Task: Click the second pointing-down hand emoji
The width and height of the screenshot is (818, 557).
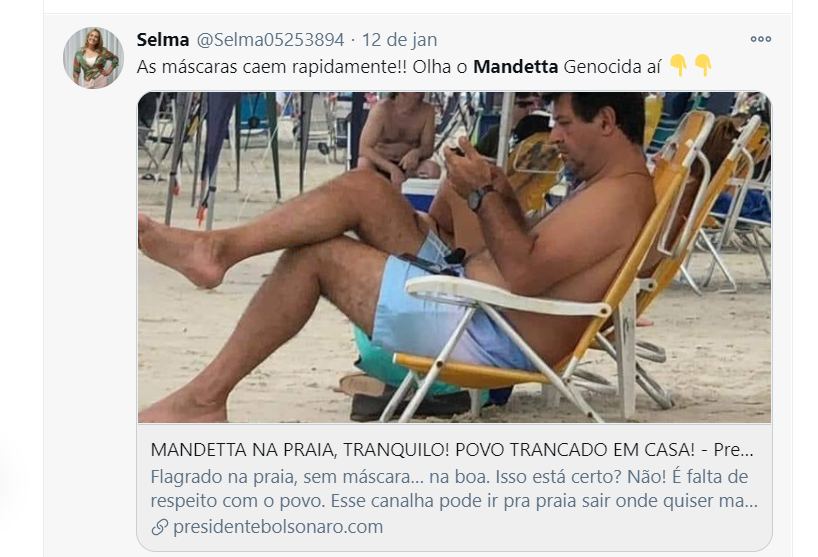Action: (x=703, y=66)
